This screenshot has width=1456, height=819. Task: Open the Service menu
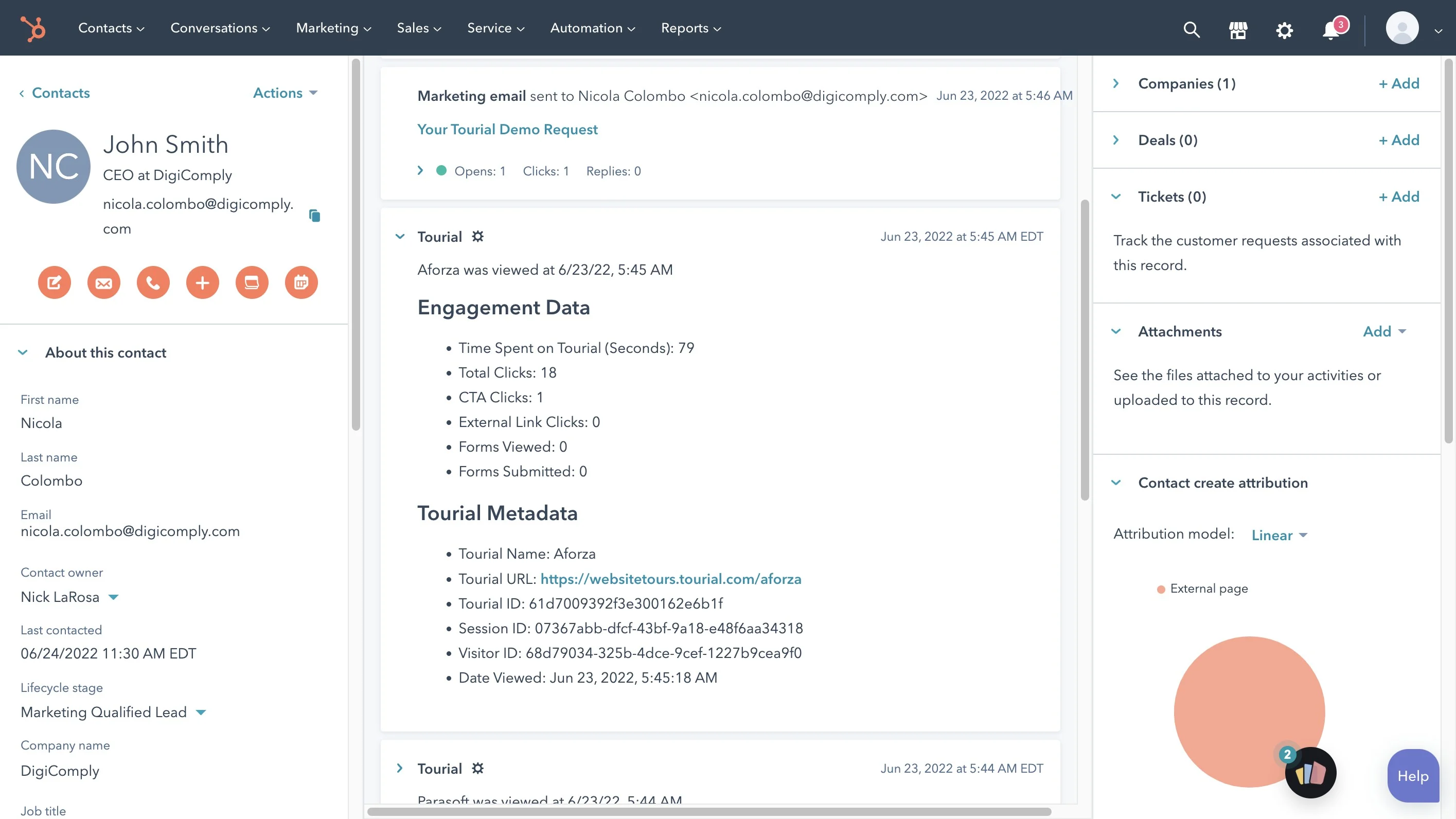click(495, 28)
